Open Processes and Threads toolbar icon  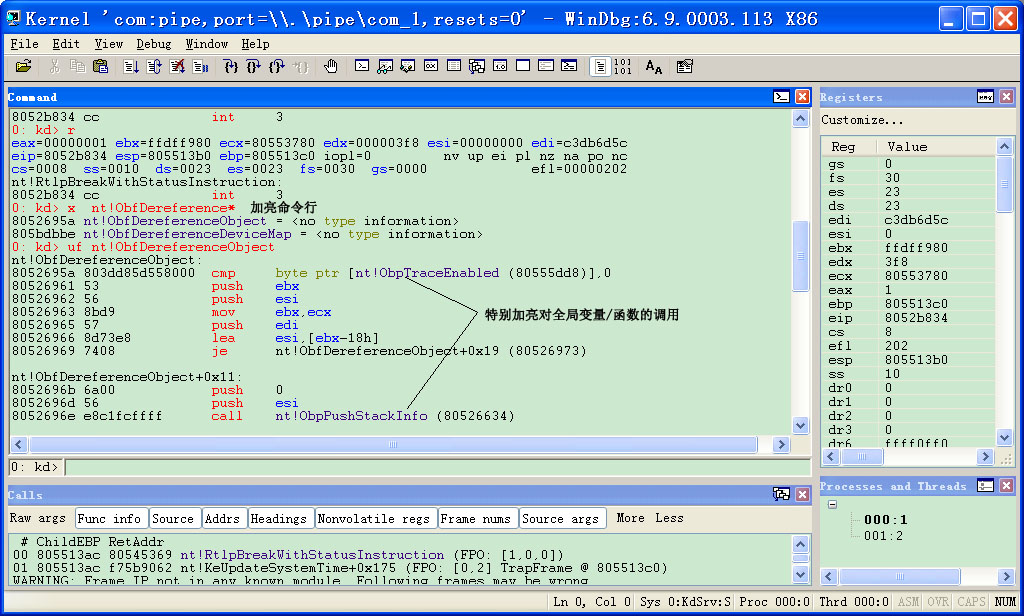coord(546,66)
